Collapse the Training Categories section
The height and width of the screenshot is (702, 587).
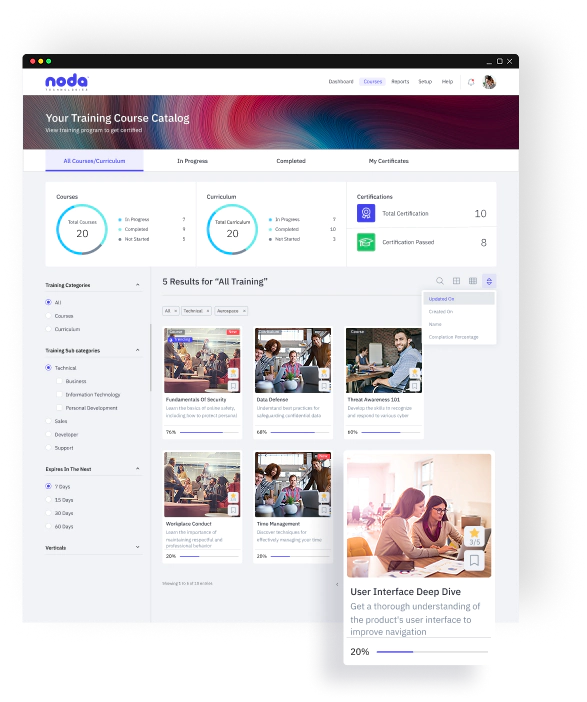pyautogui.click(x=137, y=285)
